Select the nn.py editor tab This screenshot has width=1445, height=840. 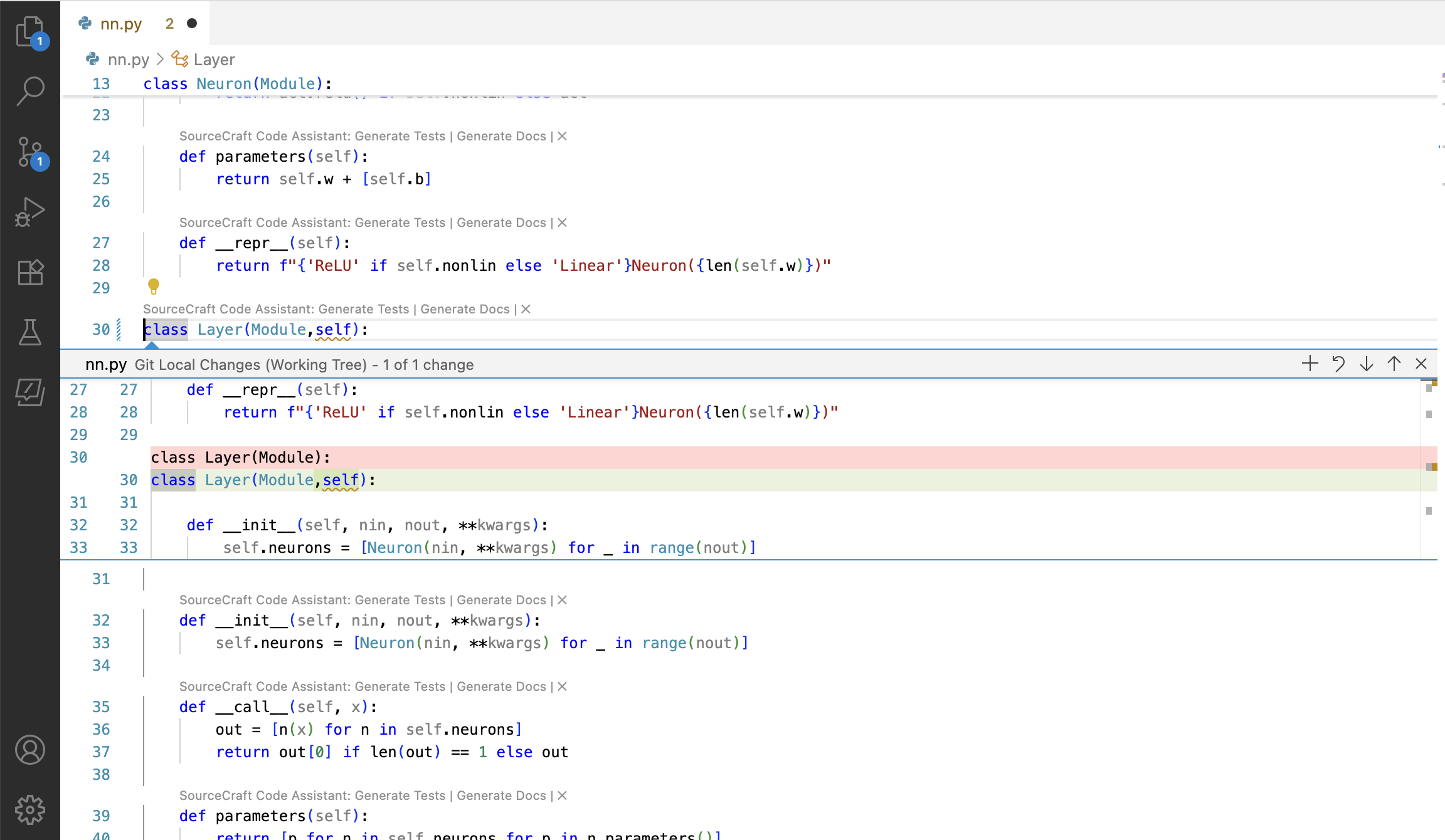(x=121, y=24)
